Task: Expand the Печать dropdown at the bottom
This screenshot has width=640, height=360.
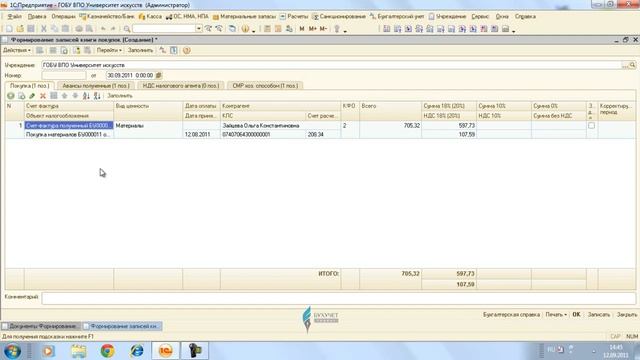Action: [x=556, y=315]
